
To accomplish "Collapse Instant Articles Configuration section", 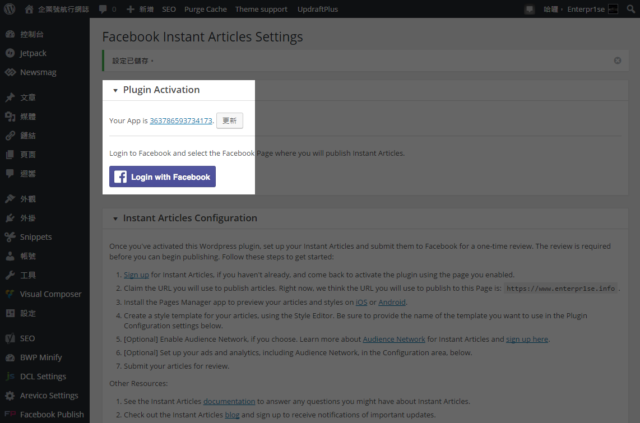I will pos(115,218).
